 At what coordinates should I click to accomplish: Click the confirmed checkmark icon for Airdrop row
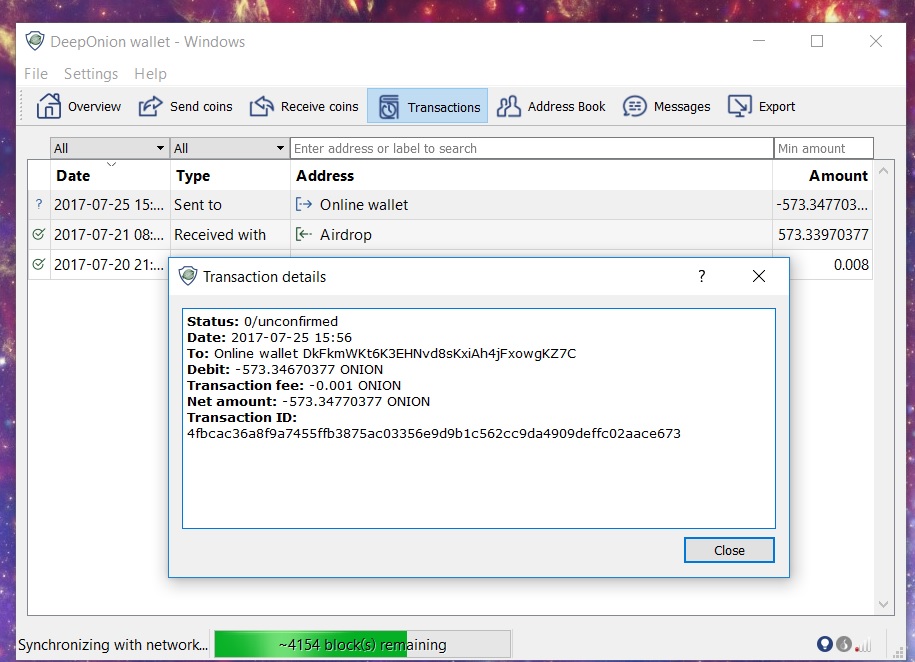[x=39, y=235]
